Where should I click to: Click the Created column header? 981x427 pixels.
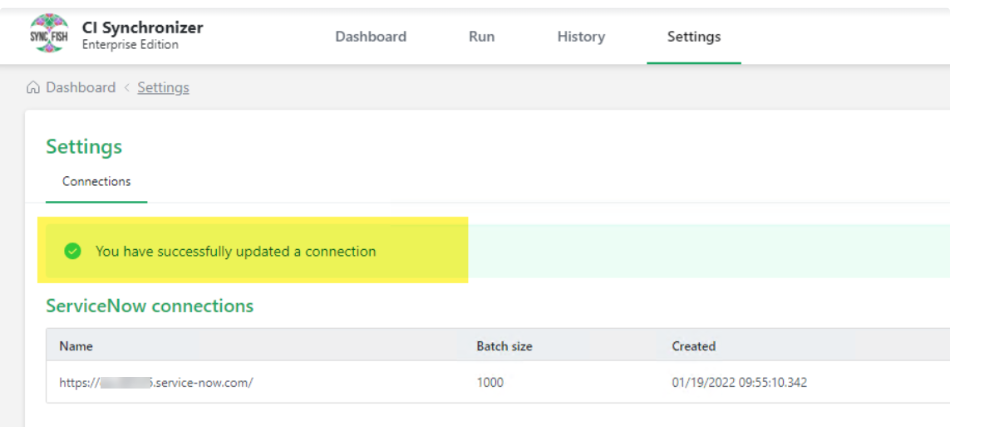coord(694,346)
